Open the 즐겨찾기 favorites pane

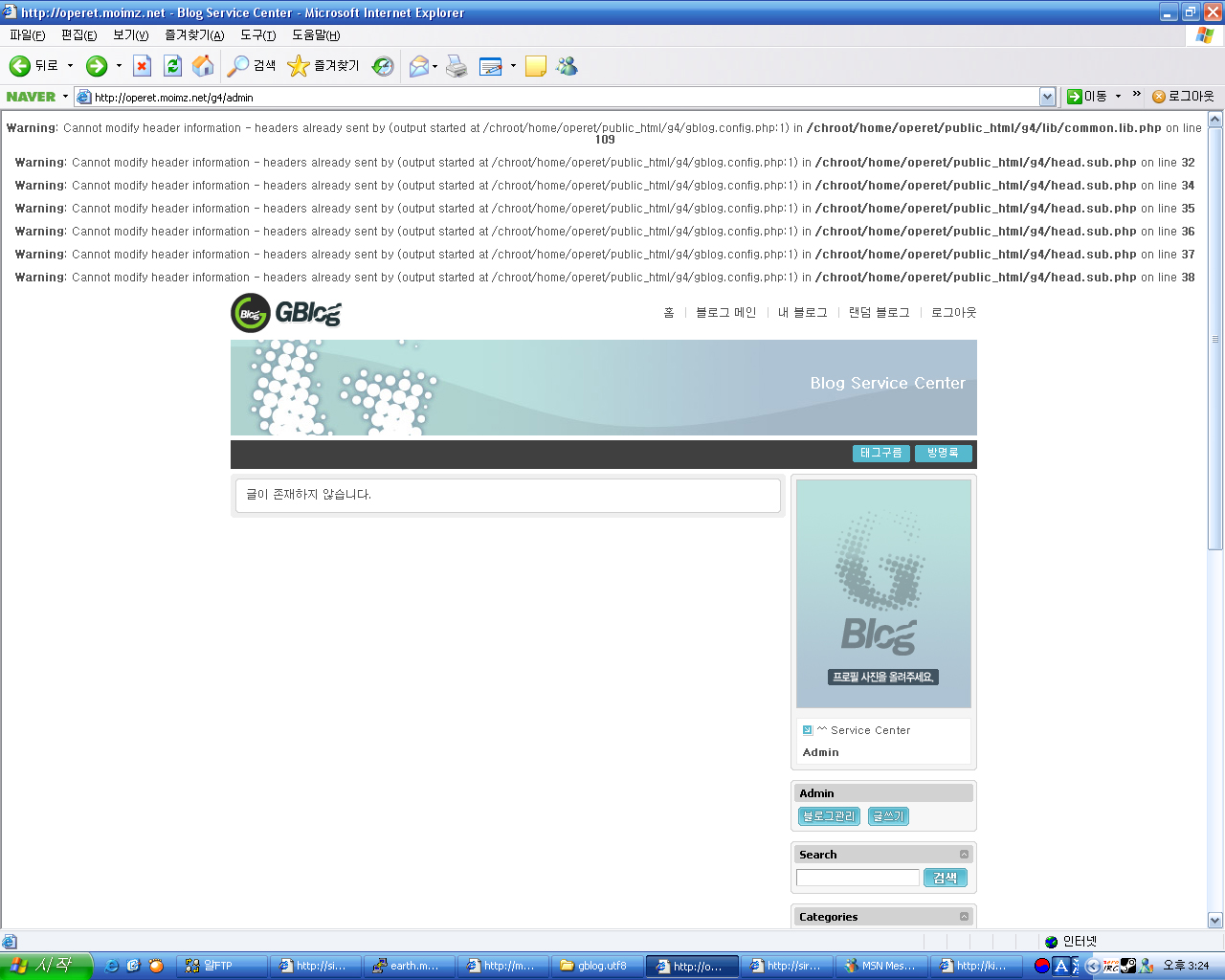point(323,66)
